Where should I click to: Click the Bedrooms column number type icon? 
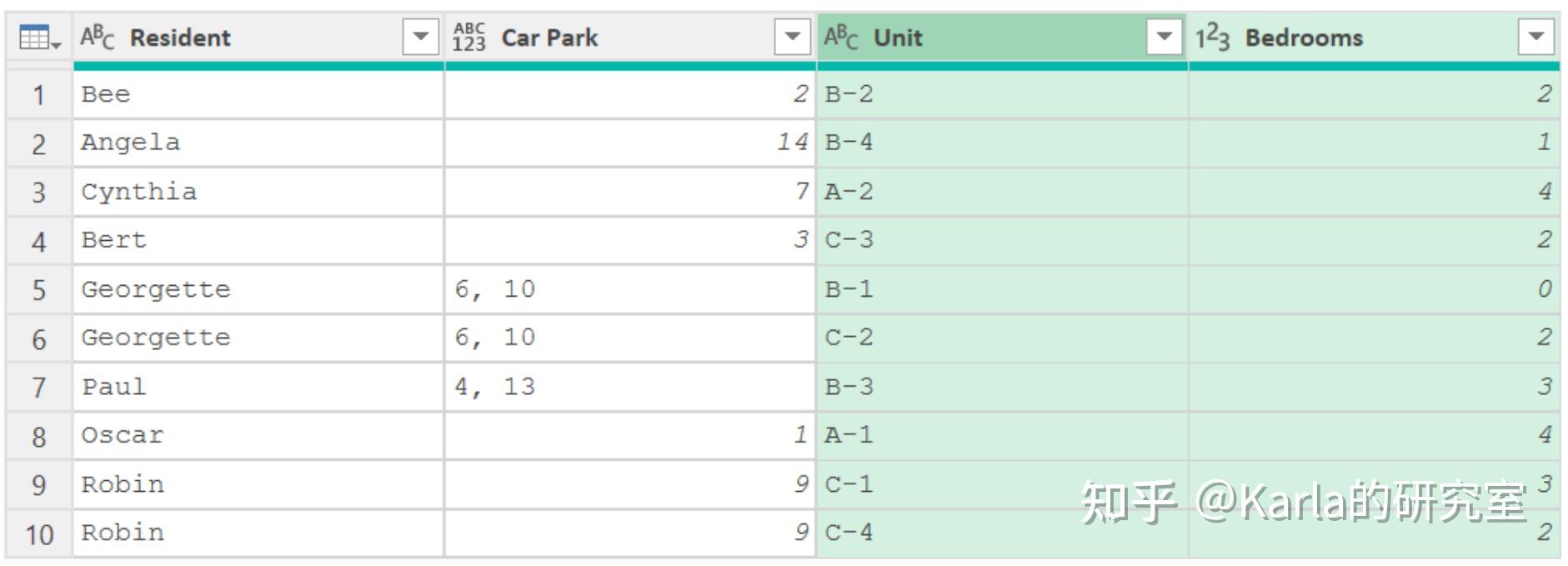pos(1213,38)
